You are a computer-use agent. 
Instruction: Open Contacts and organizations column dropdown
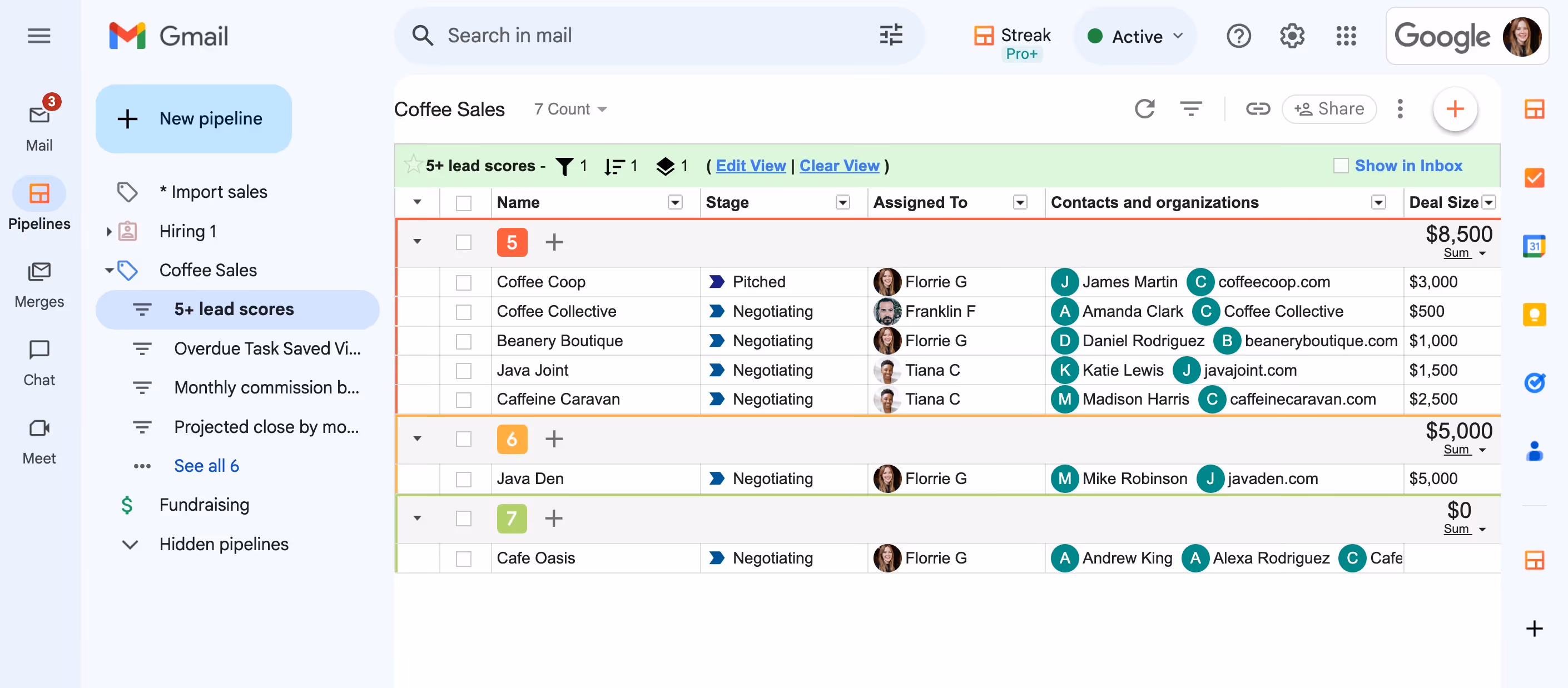(1378, 202)
